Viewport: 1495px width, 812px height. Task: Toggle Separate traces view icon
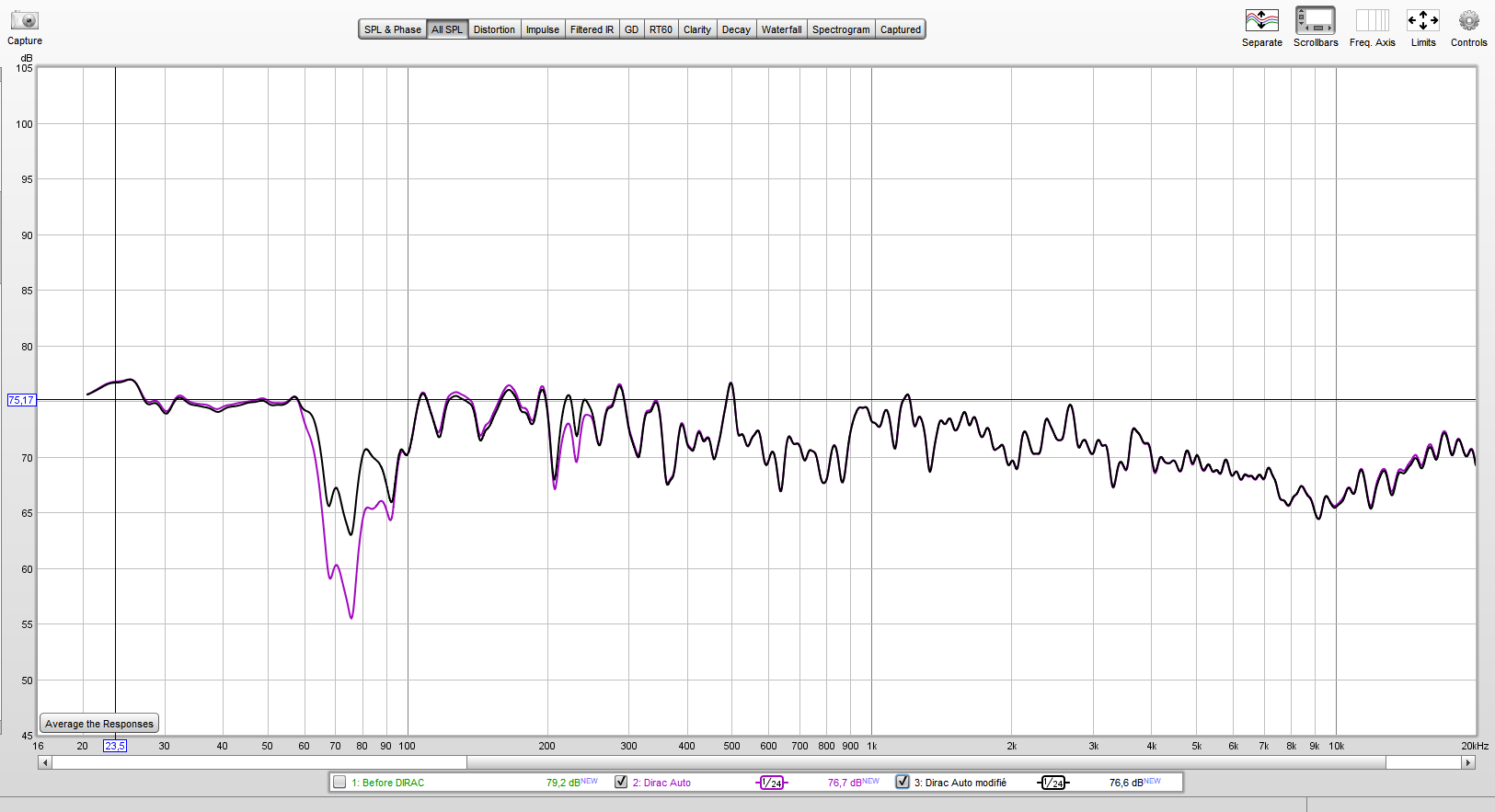point(1261,20)
